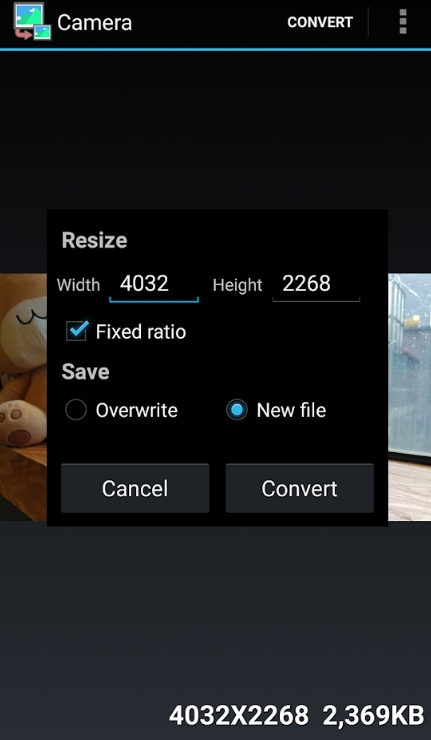This screenshot has height=740, width=431.
Task: Tap the 2,369KB file size text
Action: [x=373, y=715]
